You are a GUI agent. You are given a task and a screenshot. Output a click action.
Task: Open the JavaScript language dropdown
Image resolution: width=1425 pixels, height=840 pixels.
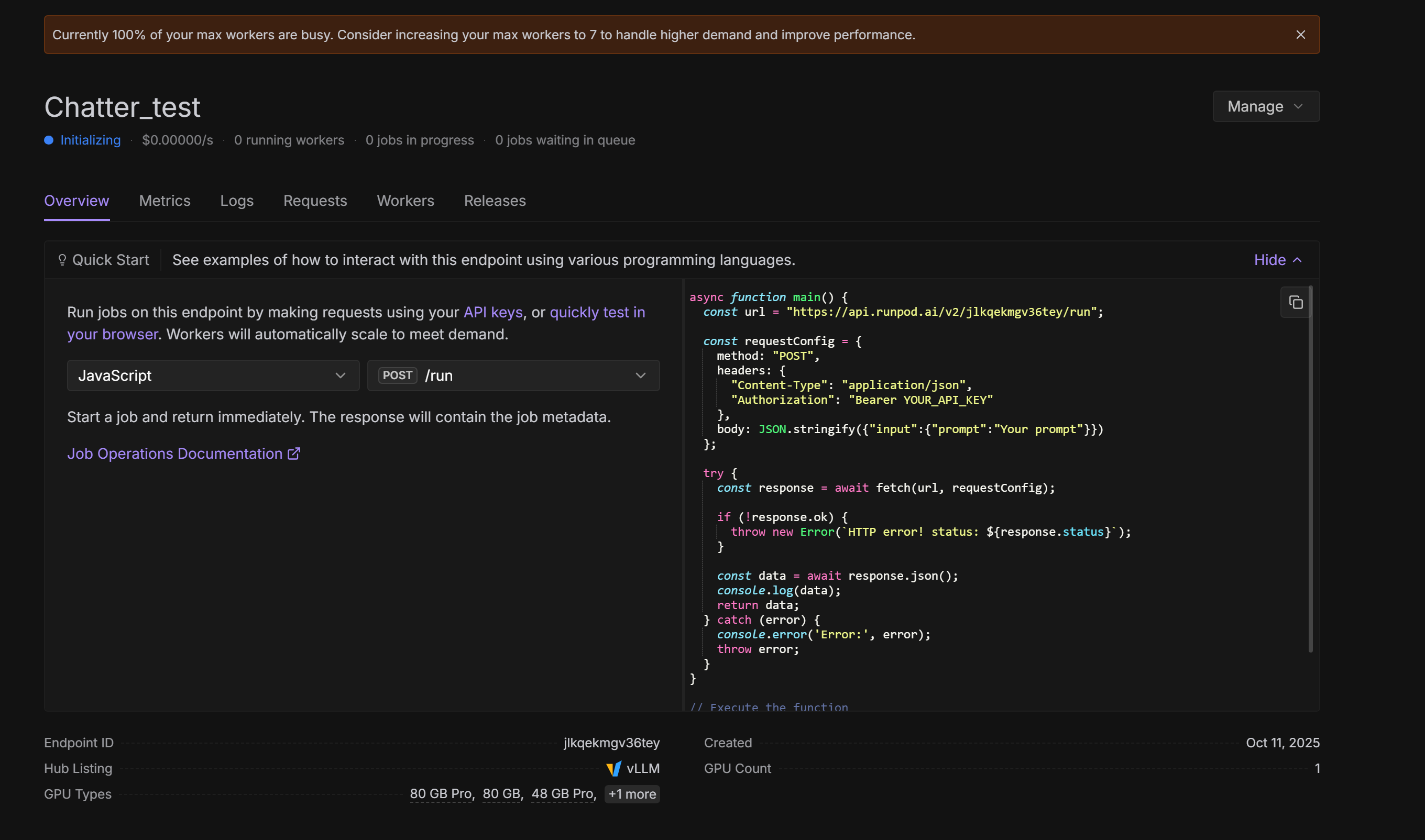pos(213,376)
